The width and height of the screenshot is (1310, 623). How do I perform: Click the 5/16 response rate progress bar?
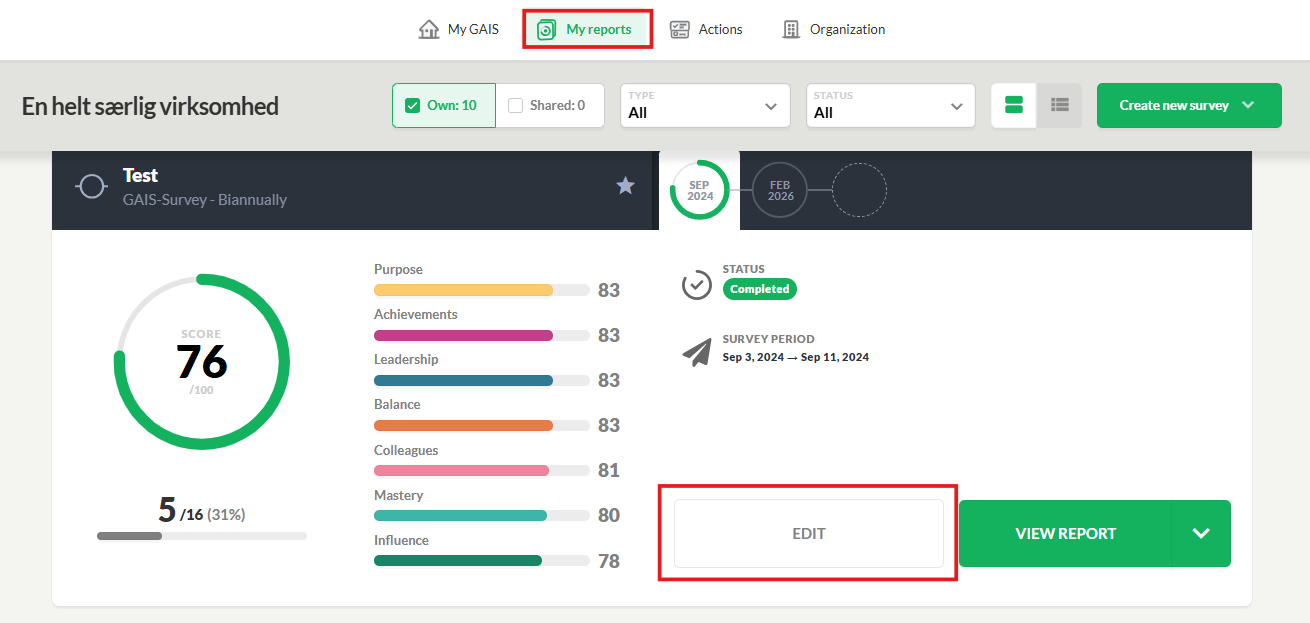202,536
